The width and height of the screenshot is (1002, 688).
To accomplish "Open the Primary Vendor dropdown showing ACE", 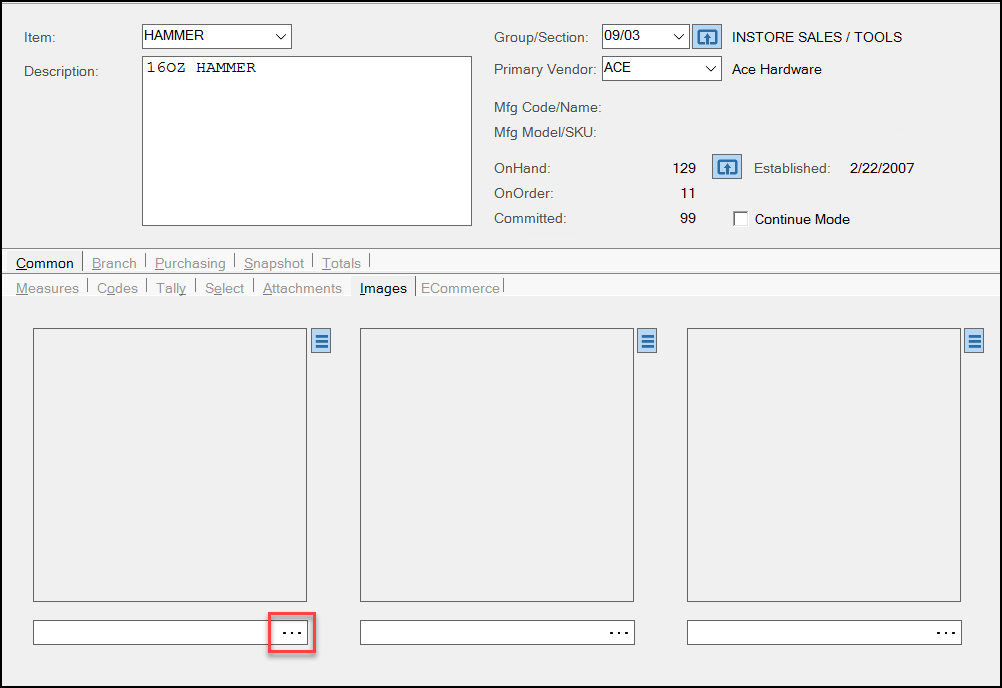I will click(710, 69).
